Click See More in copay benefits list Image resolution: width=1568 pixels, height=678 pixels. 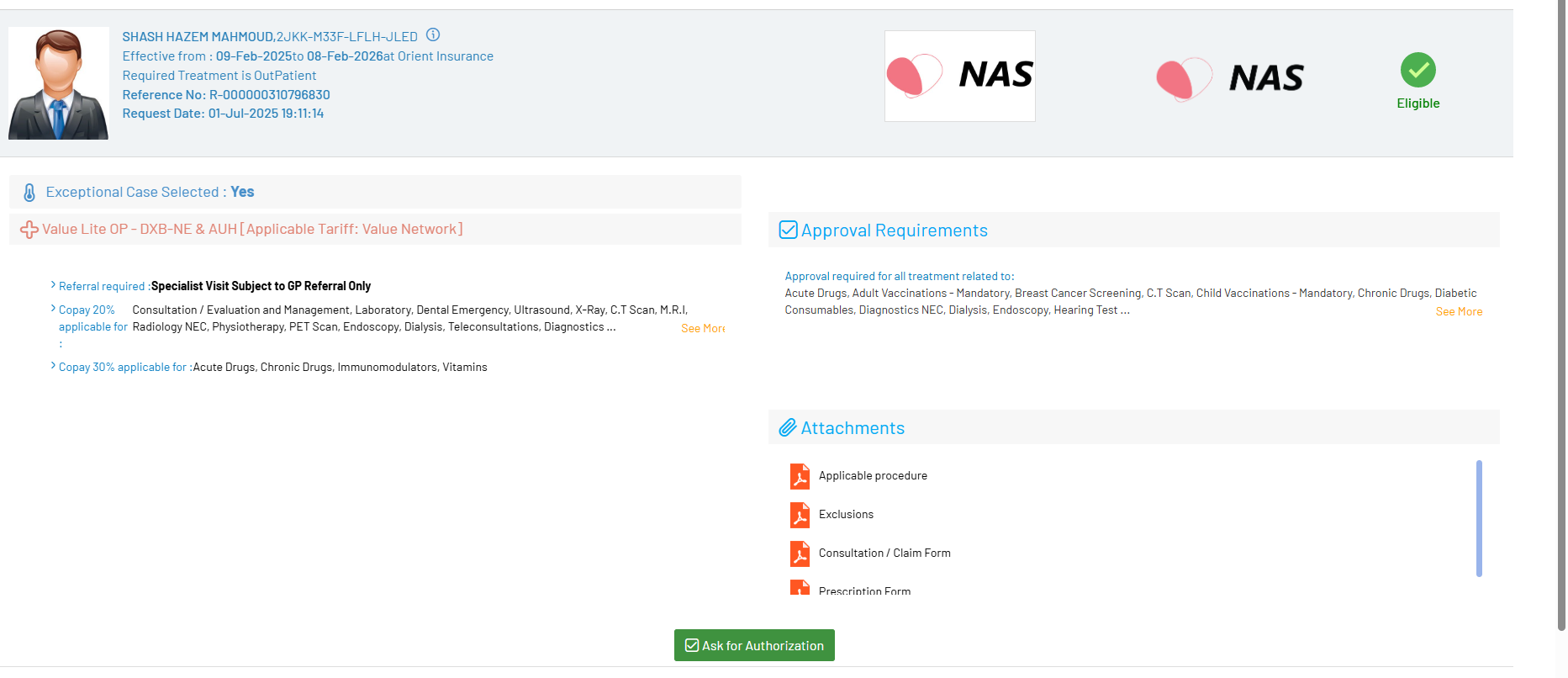tap(703, 329)
